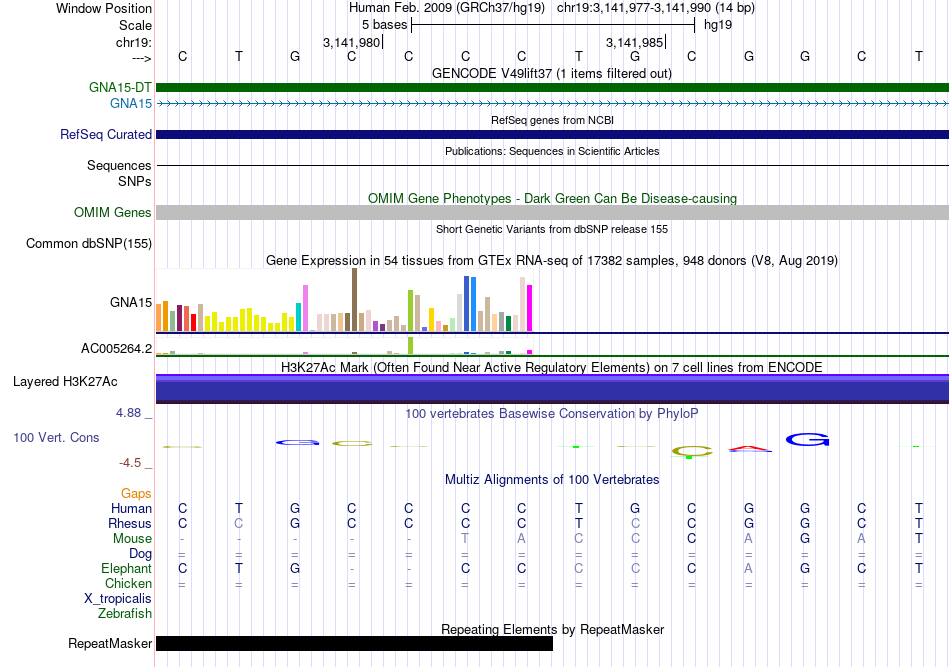This screenshot has width=950, height=667.
Task: Click the tall brown bar in GNA15 GTEx chart
Action: 354,300
